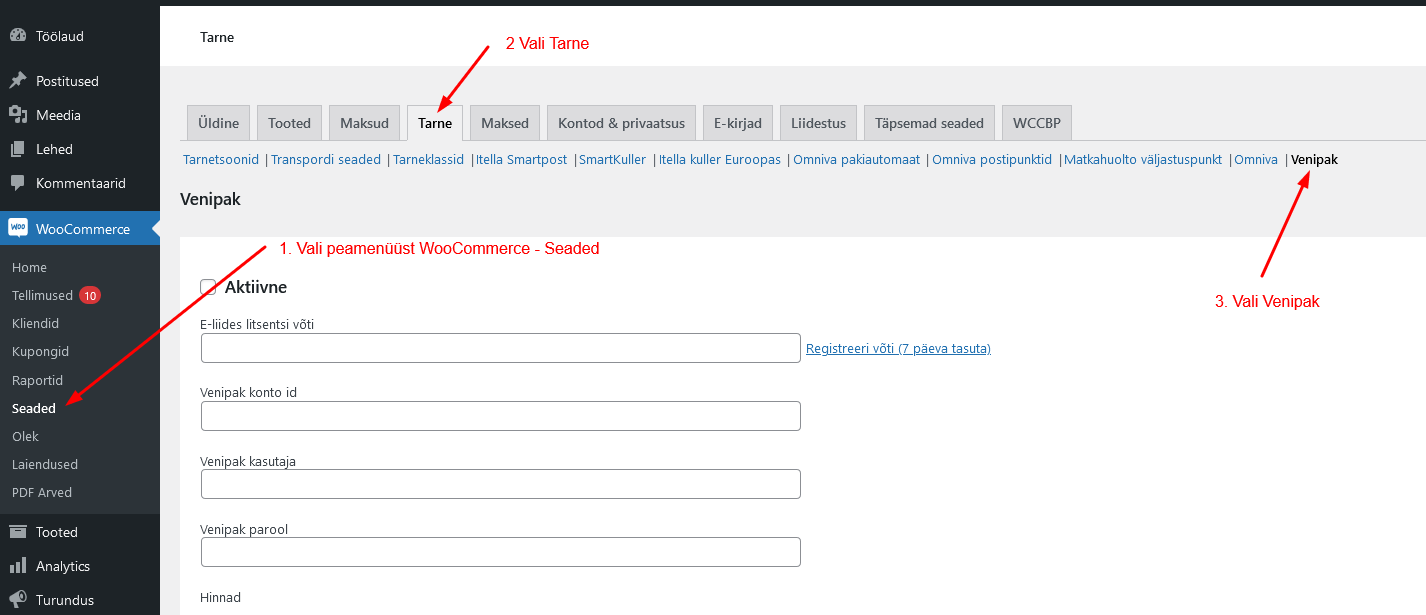The height and width of the screenshot is (615, 1426).
Task: Open the Kontod & privaatsus tab
Action: pos(621,123)
